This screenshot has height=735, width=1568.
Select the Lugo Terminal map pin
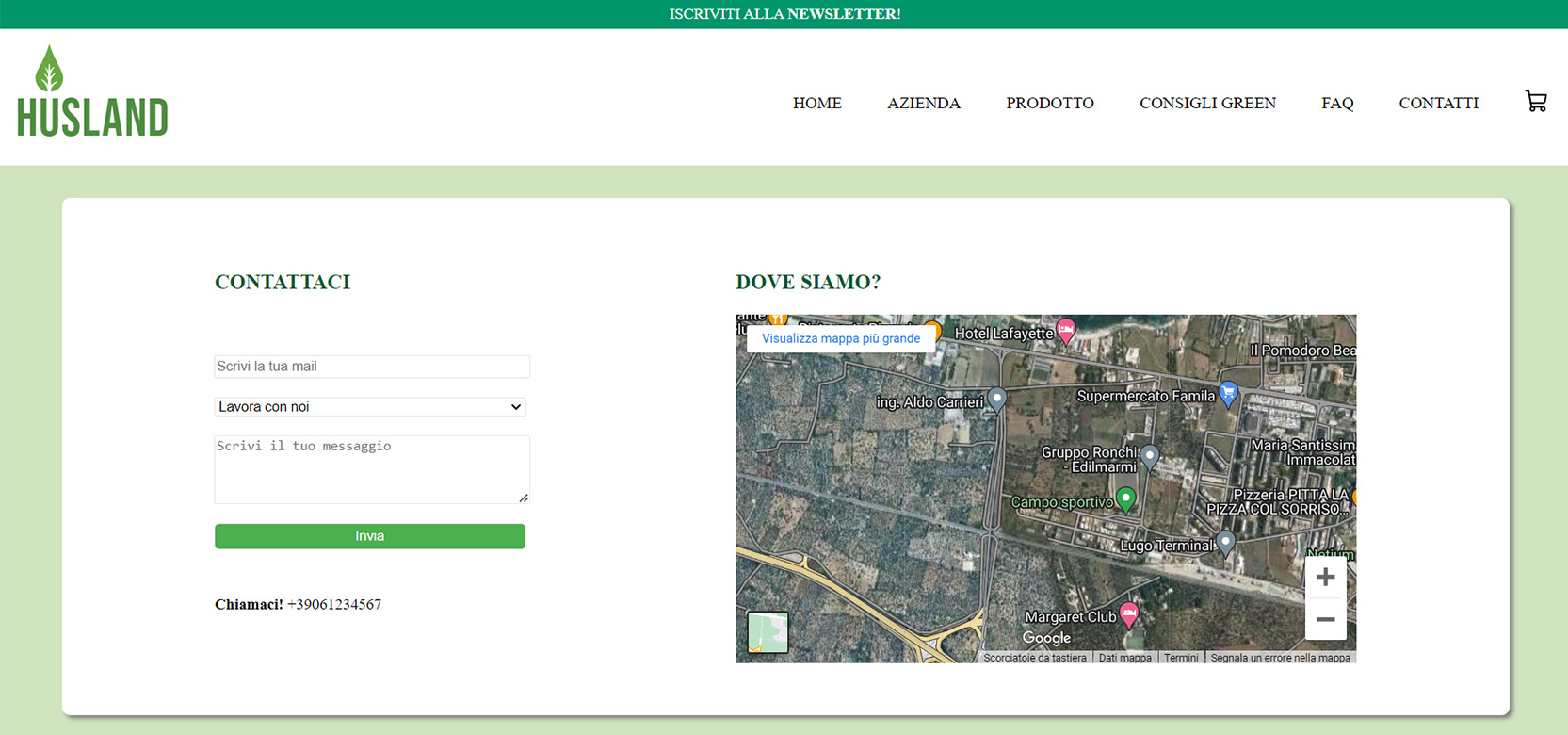click(1225, 543)
